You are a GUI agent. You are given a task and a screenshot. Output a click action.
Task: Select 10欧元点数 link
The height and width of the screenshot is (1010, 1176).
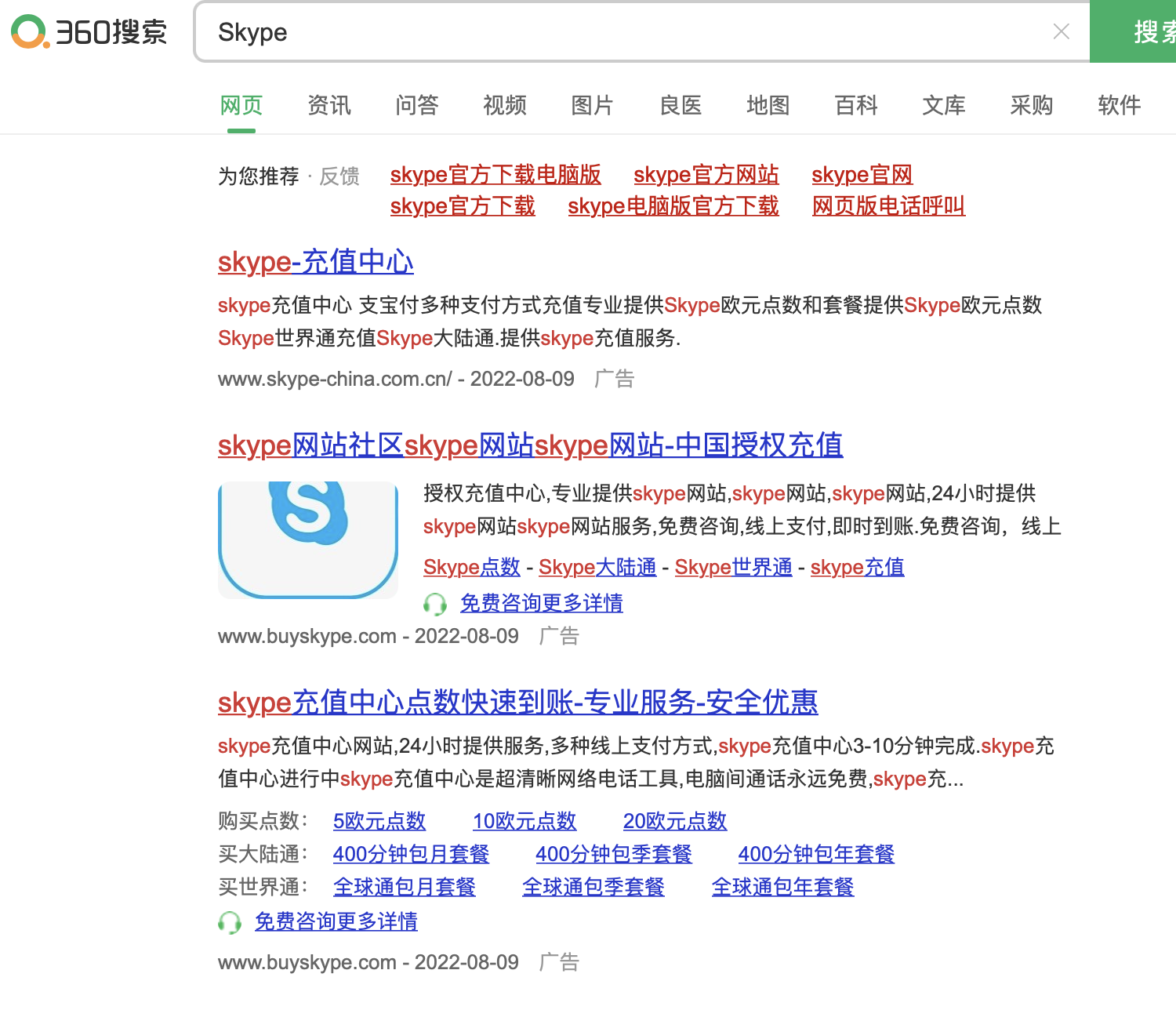click(x=524, y=821)
